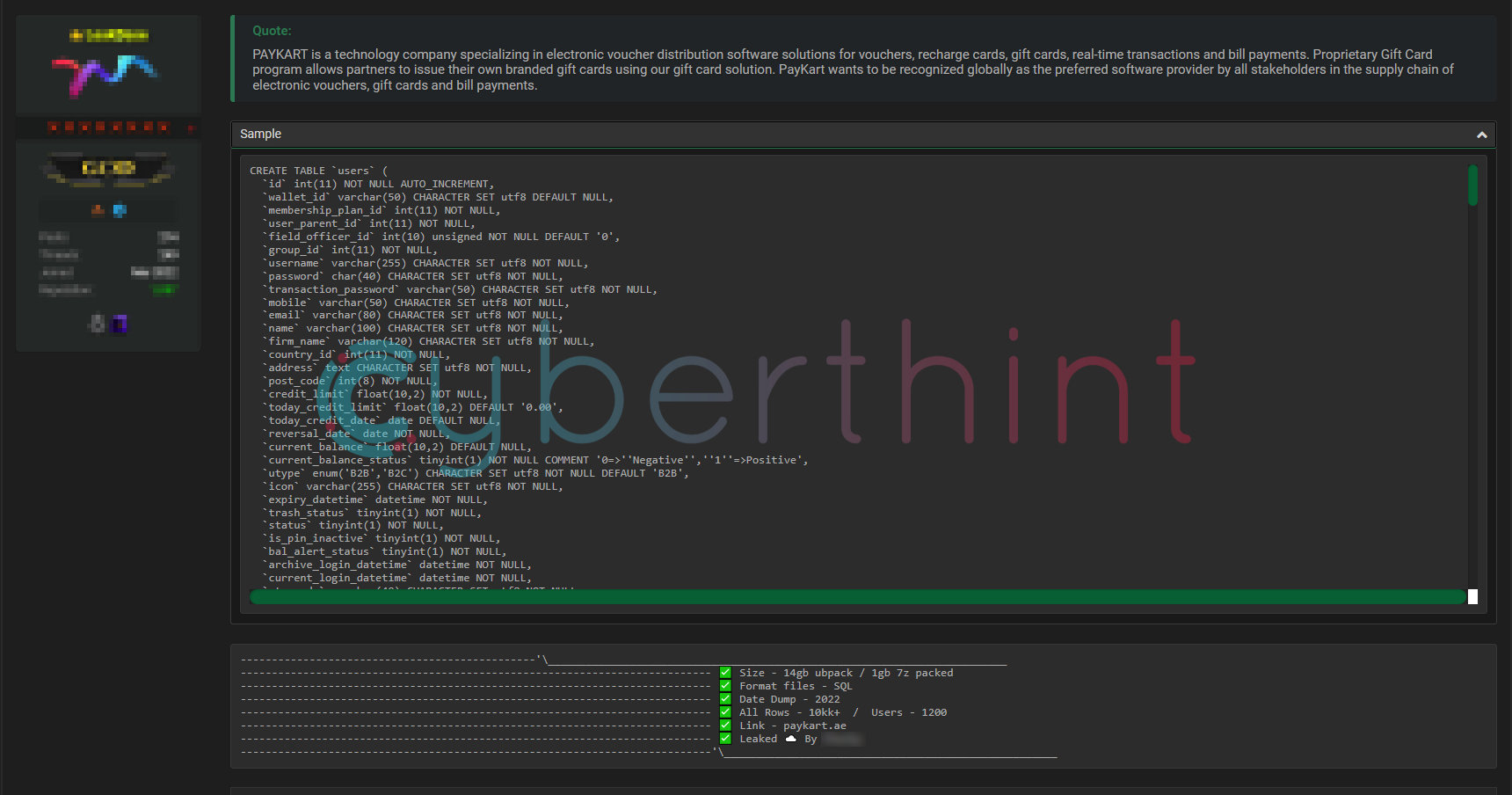The image size is (1512, 795).
Task: Click the winged rank badge in the profile panel
Action: pos(108,168)
